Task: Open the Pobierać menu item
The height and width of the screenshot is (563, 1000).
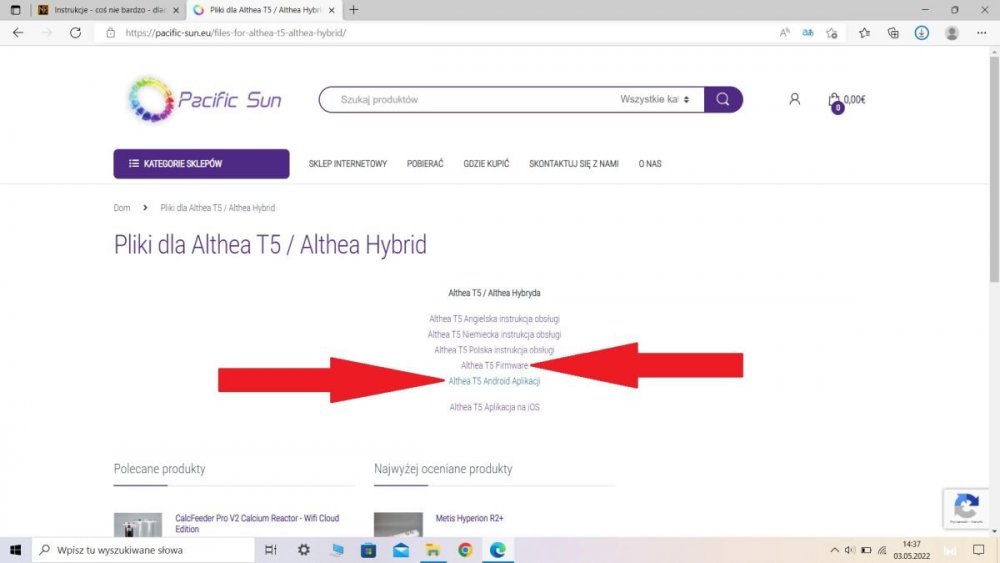Action: (x=425, y=164)
